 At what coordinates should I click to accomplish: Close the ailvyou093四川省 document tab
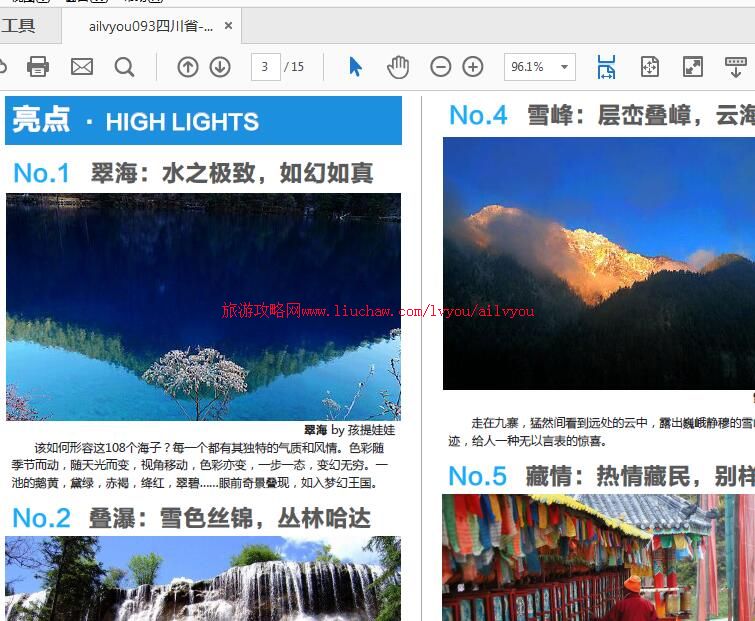point(229,26)
